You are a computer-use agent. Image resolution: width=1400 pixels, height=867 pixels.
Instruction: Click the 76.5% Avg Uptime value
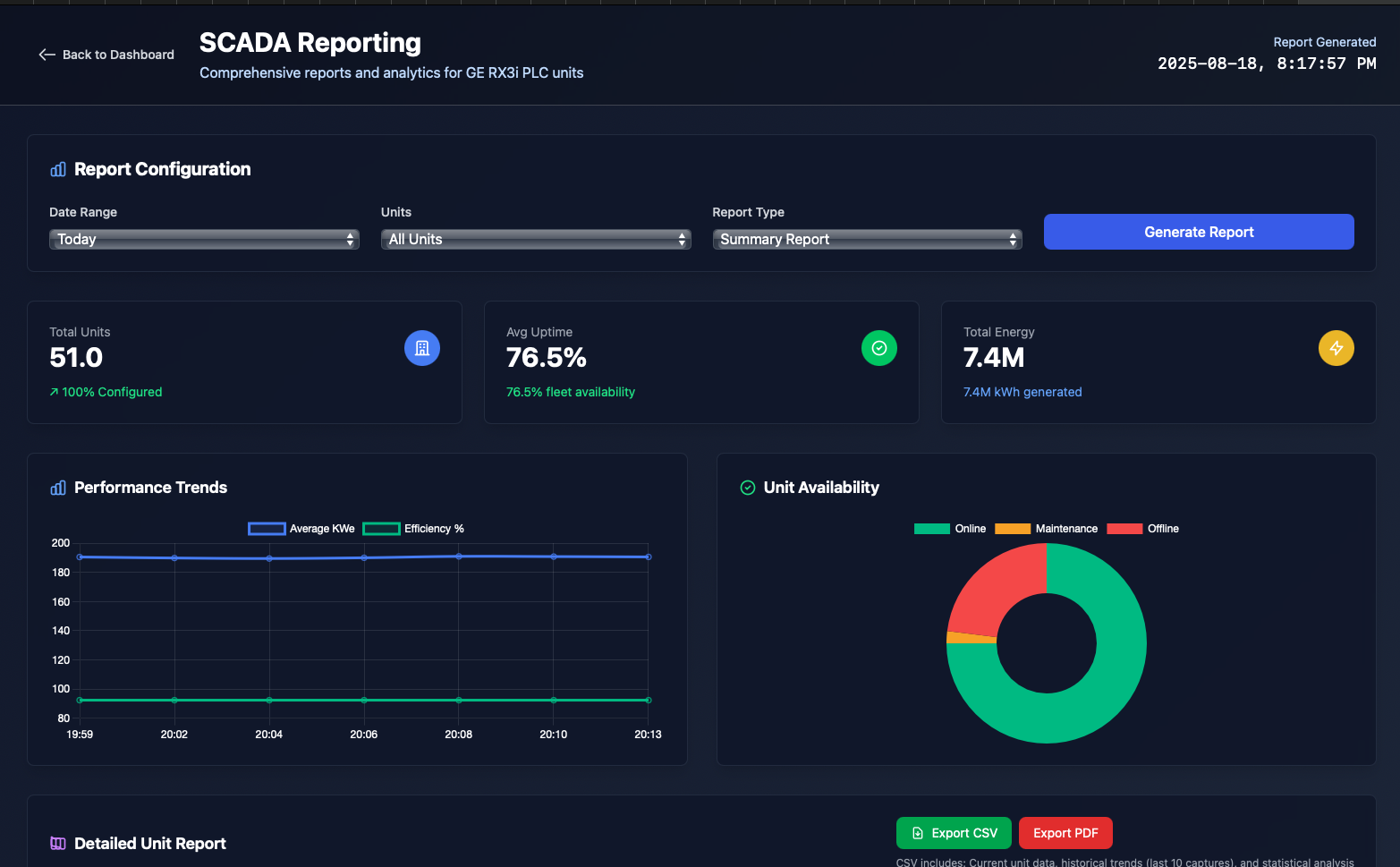tap(547, 358)
